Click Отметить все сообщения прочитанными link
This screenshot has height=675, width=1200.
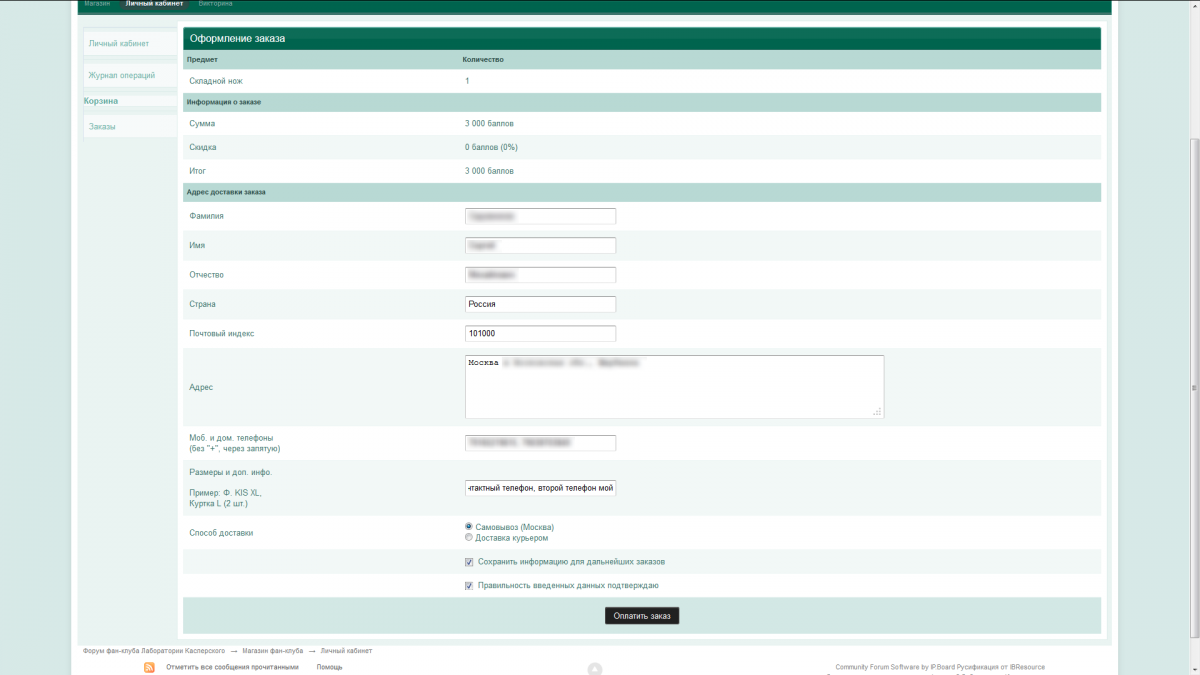pyautogui.click(x=232, y=667)
